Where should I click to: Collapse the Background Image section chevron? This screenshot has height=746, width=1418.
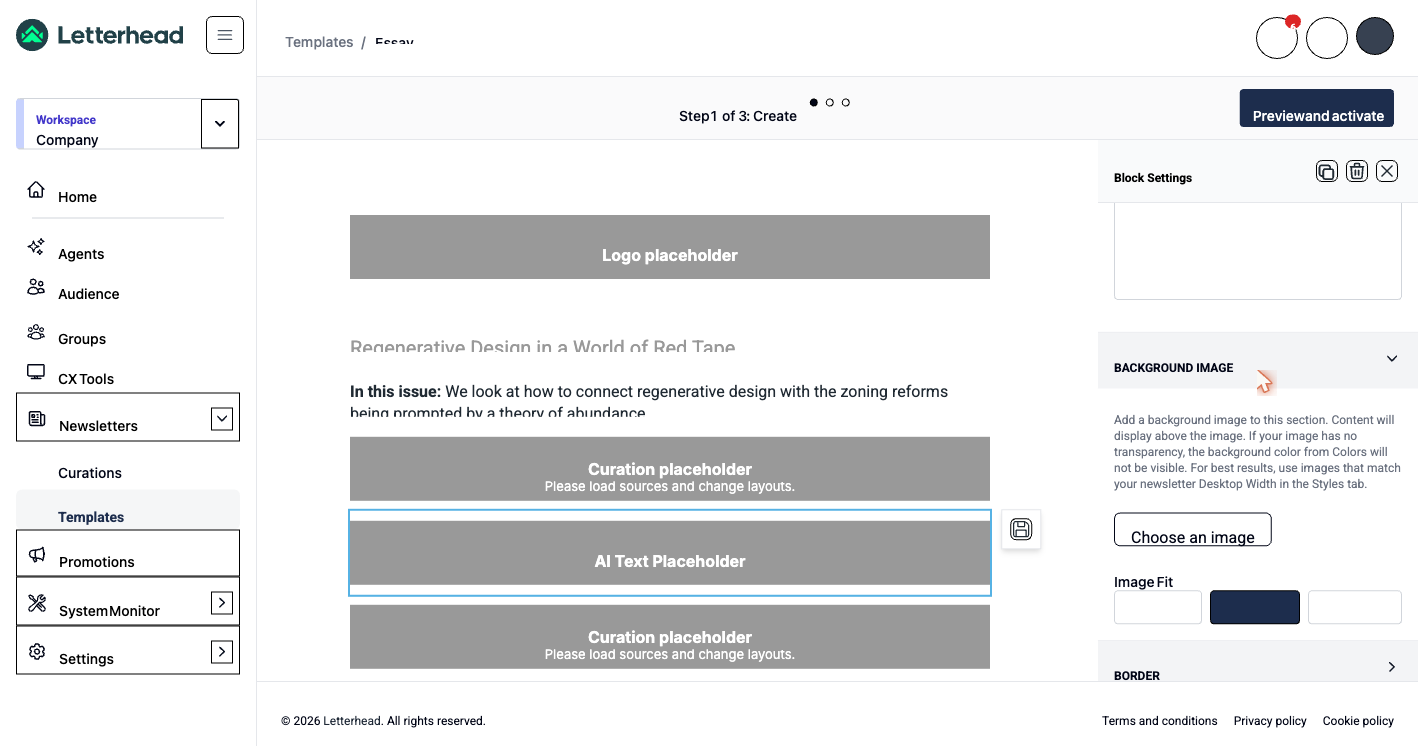click(x=1392, y=359)
